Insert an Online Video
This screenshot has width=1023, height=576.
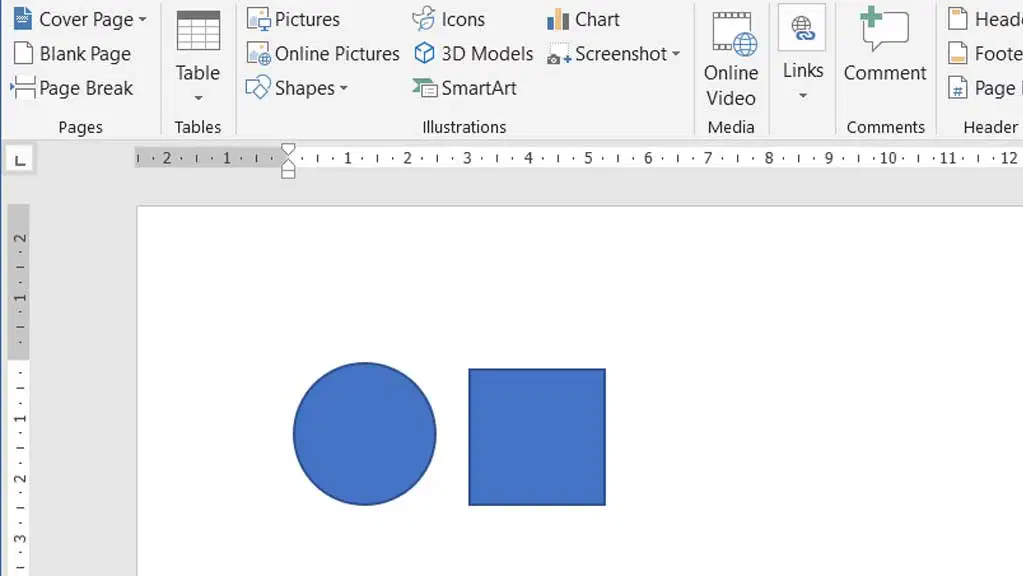point(731,58)
